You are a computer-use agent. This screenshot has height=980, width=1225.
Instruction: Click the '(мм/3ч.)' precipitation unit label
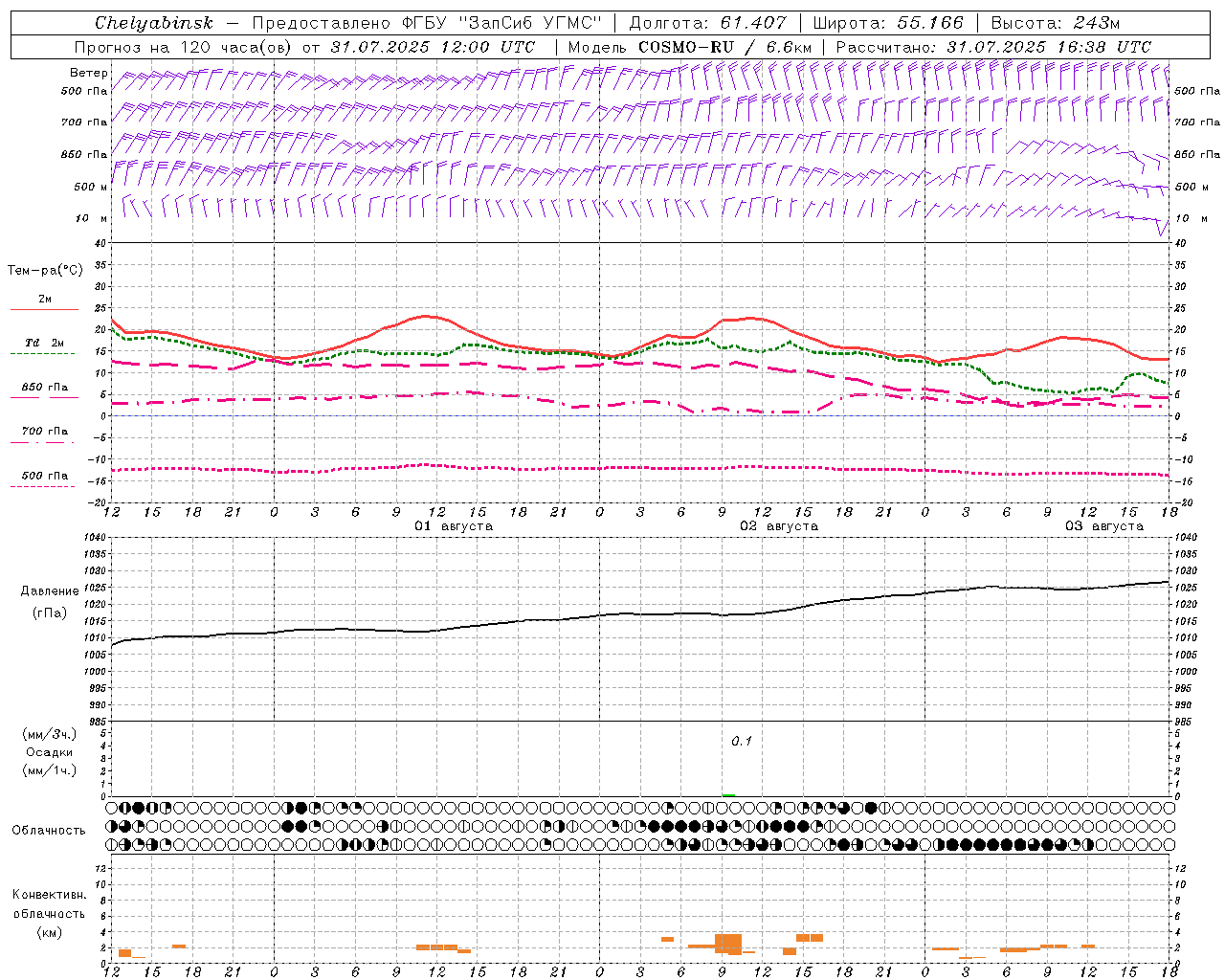(50, 734)
